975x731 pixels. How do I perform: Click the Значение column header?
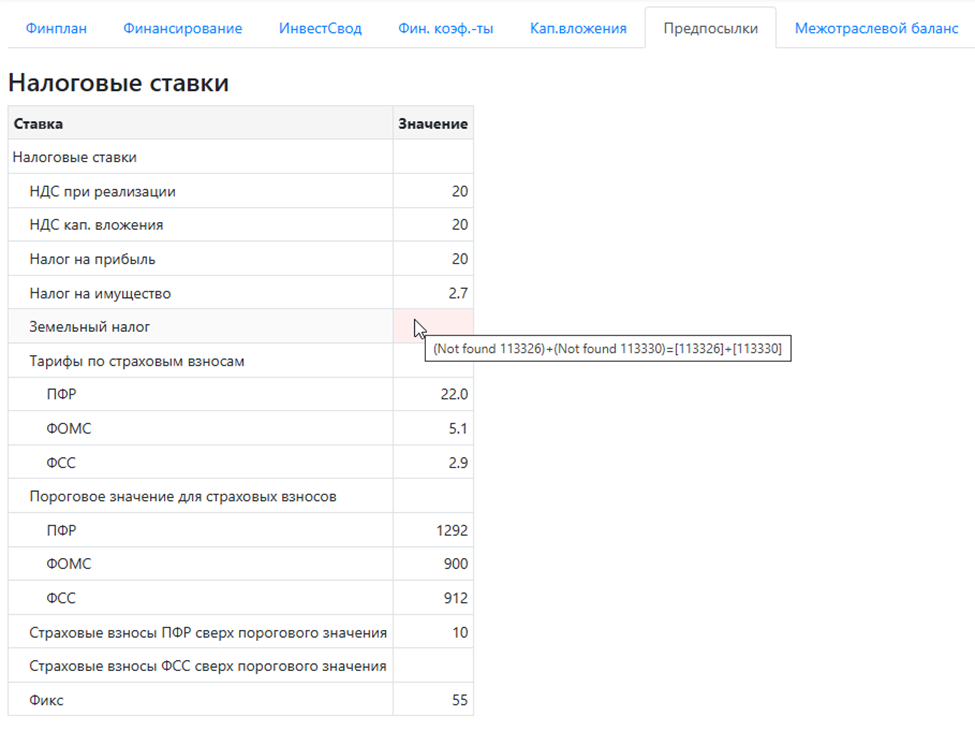(433, 124)
